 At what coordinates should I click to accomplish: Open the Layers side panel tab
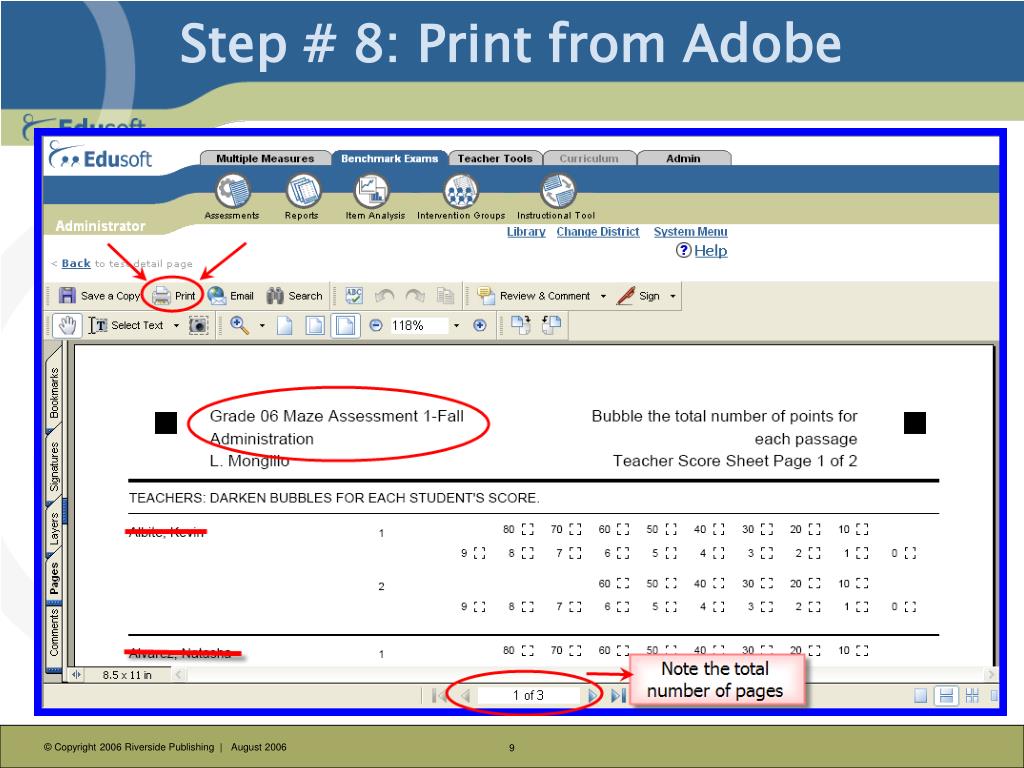pyautogui.click(x=54, y=529)
